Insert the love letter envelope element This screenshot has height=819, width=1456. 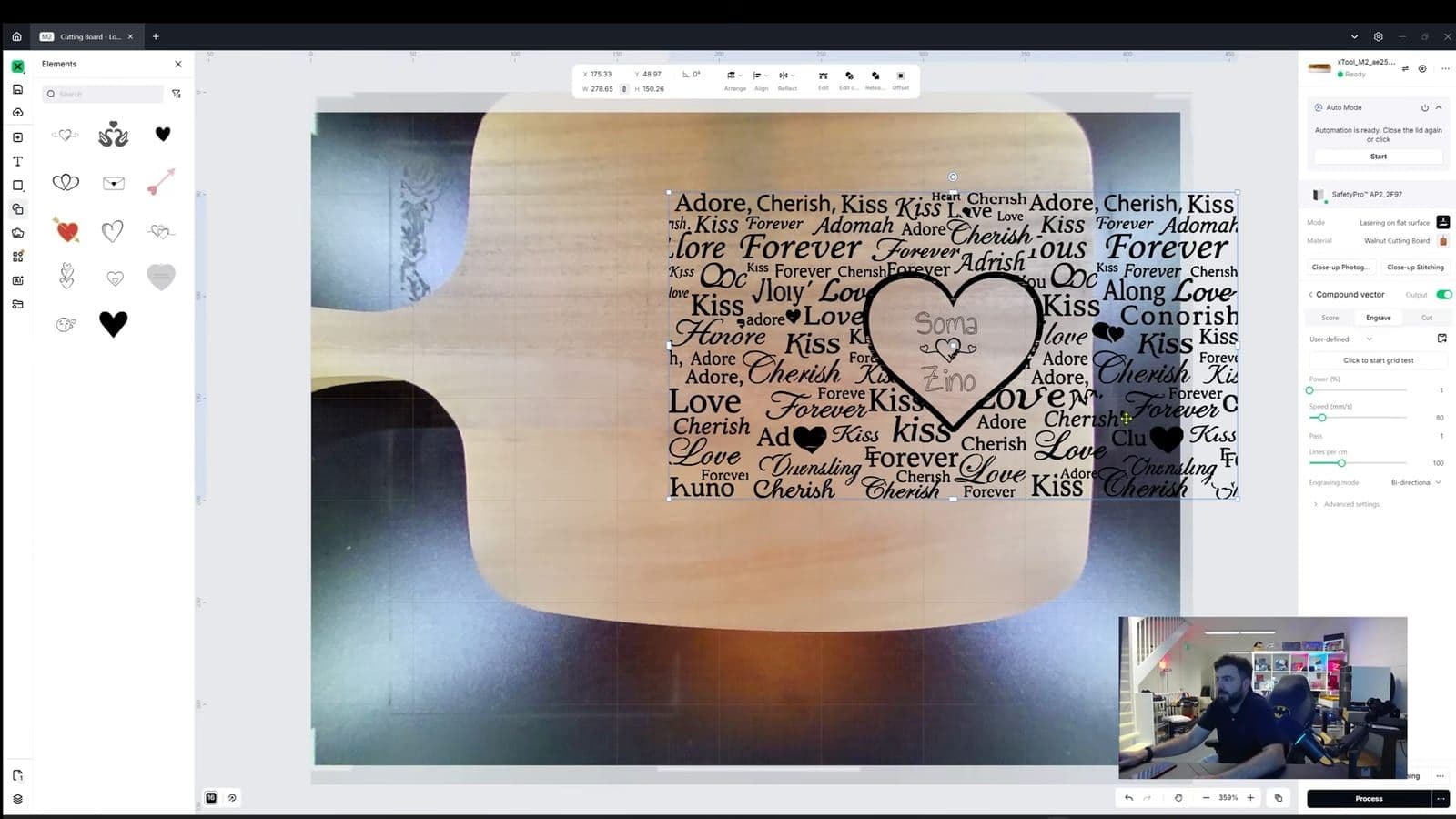[x=113, y=183]
